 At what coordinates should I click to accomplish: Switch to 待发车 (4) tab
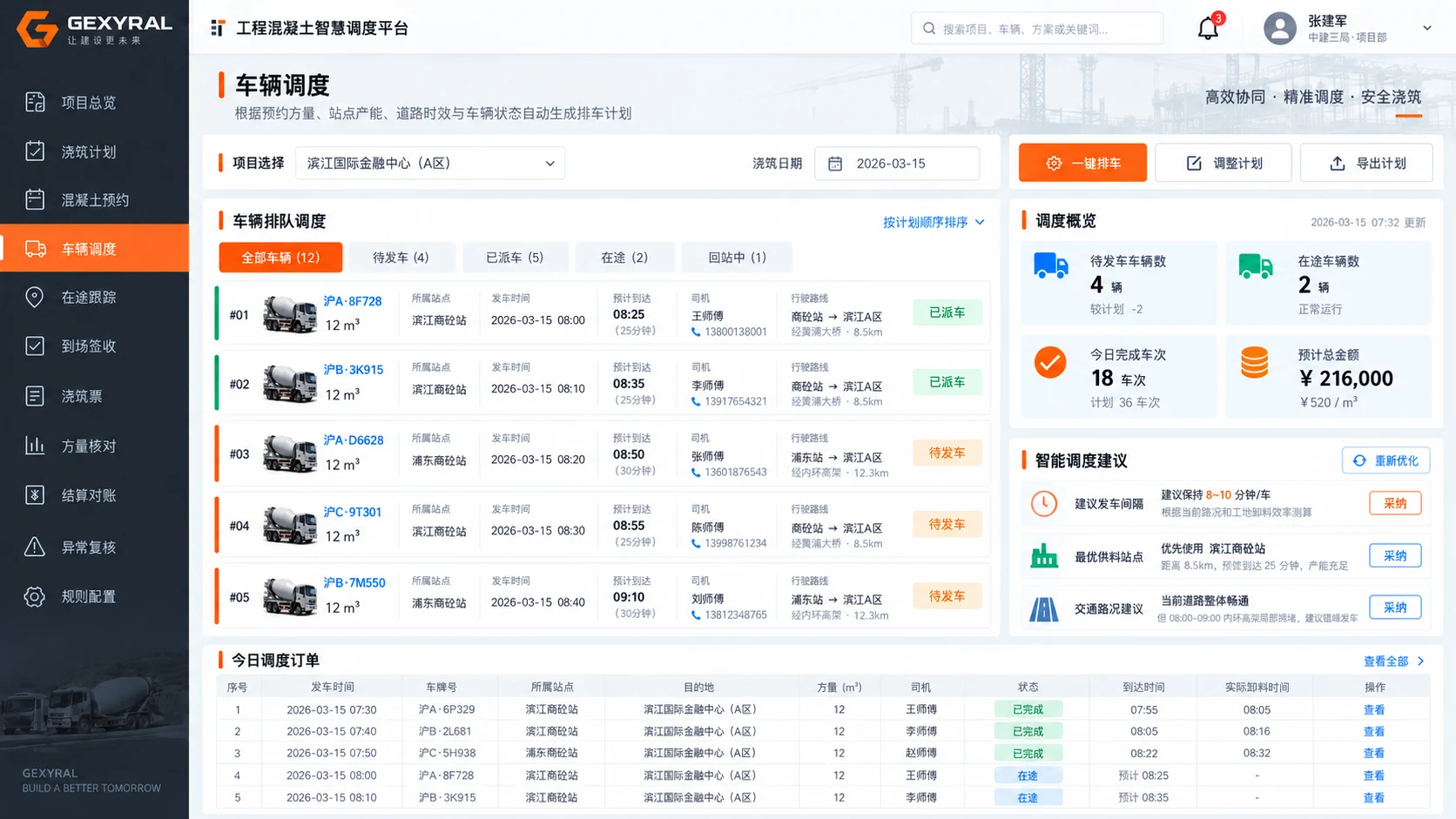pos(401,258)
